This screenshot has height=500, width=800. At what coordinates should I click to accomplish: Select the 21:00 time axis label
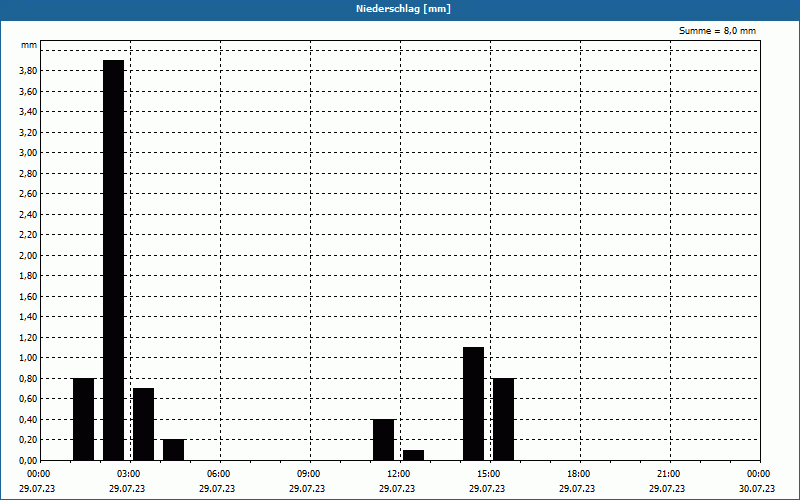(668, 474)
